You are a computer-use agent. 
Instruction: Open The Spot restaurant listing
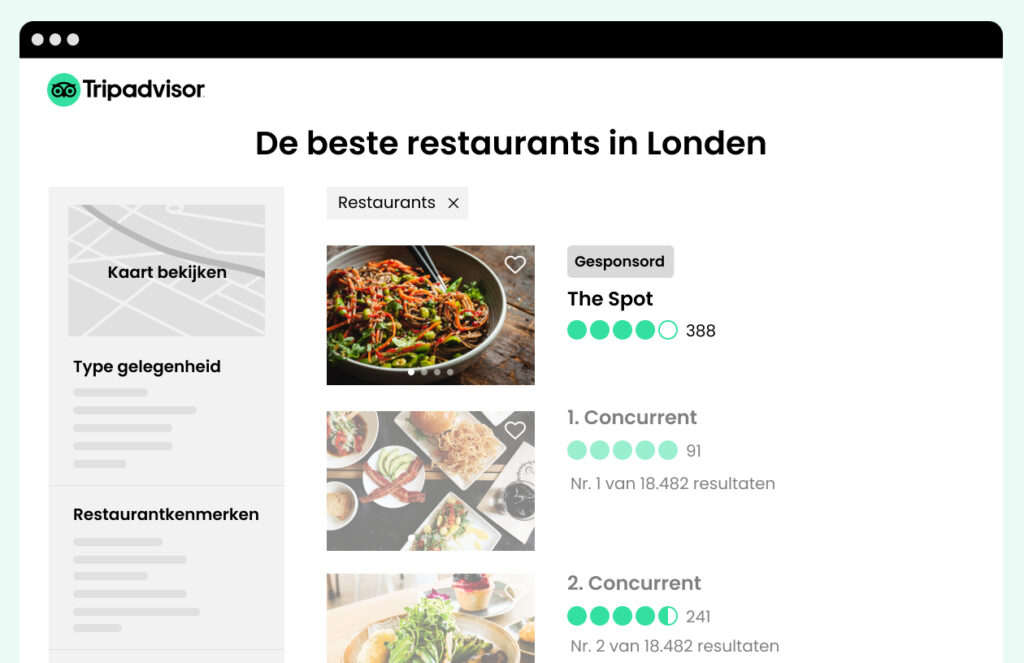(609, 299)
